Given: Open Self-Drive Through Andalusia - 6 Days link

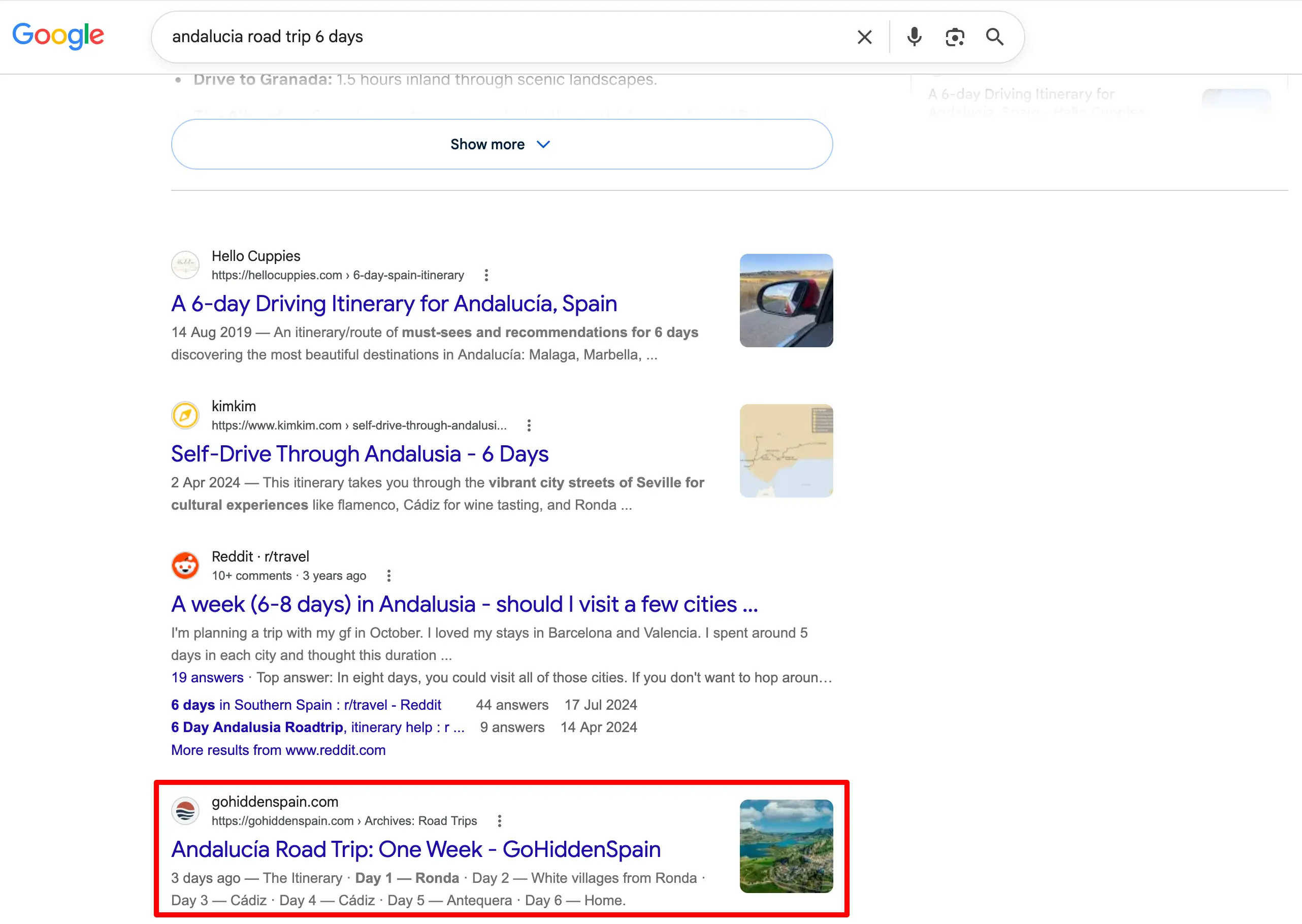Looking at the screenshot, I should point(360,453).
